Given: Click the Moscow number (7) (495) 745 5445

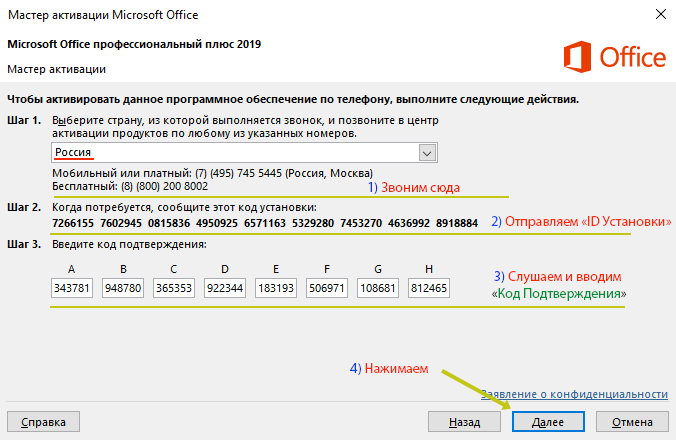Looking at the screenshot, I should coord(238,173).
